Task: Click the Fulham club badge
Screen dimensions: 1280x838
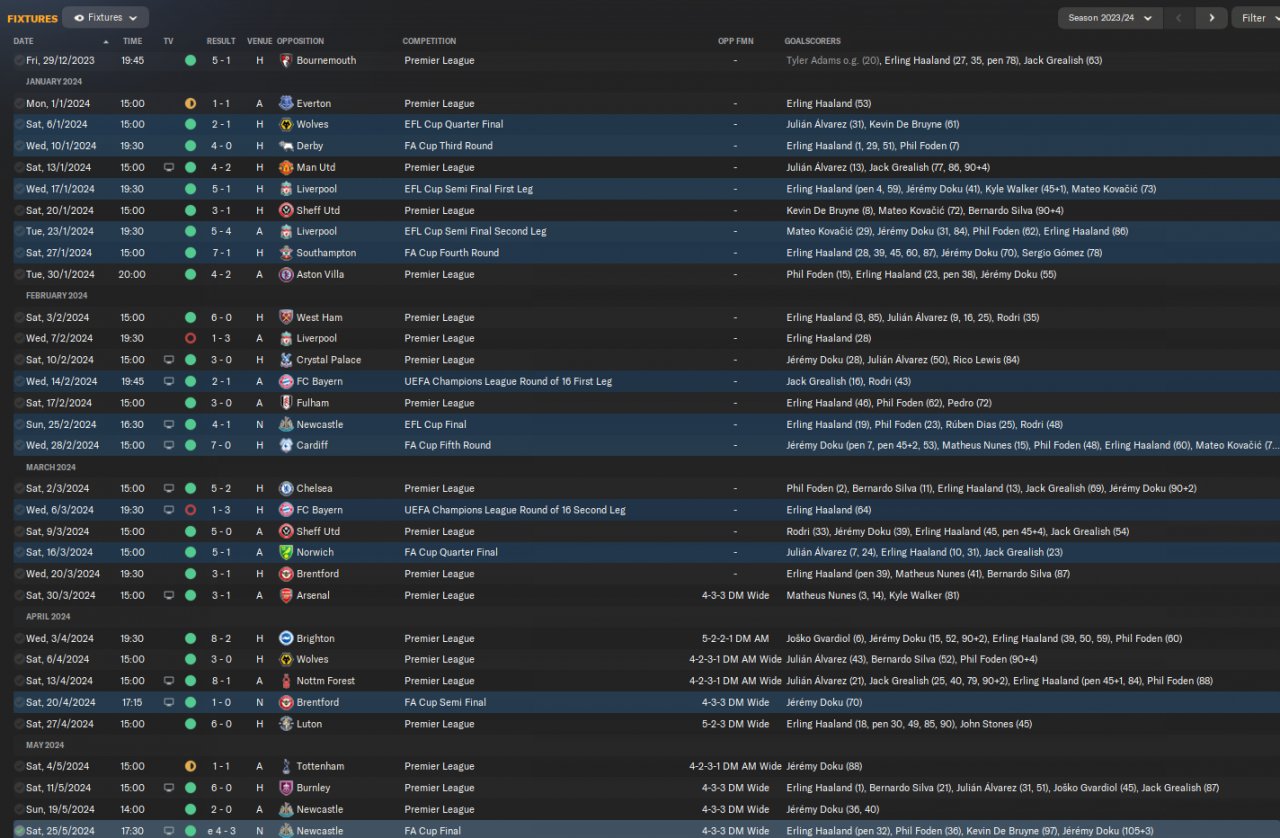Action: (286, 403)
